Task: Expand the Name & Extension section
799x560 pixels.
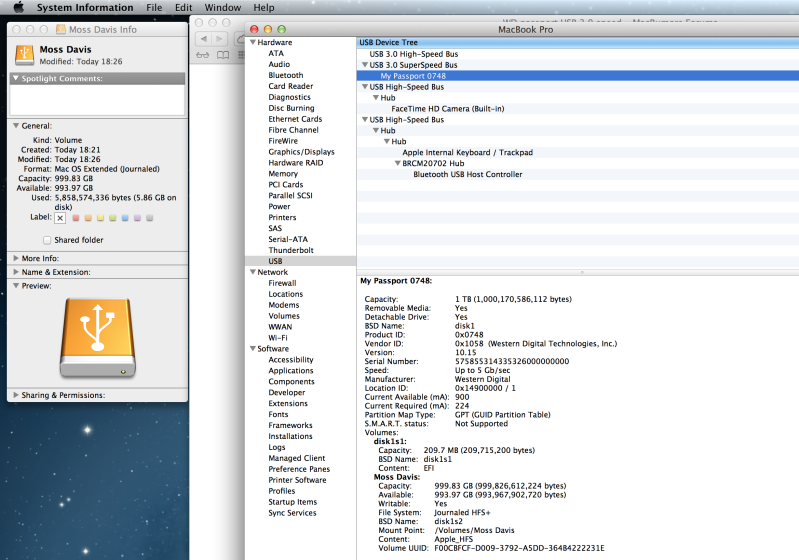Action: [16, 272]
